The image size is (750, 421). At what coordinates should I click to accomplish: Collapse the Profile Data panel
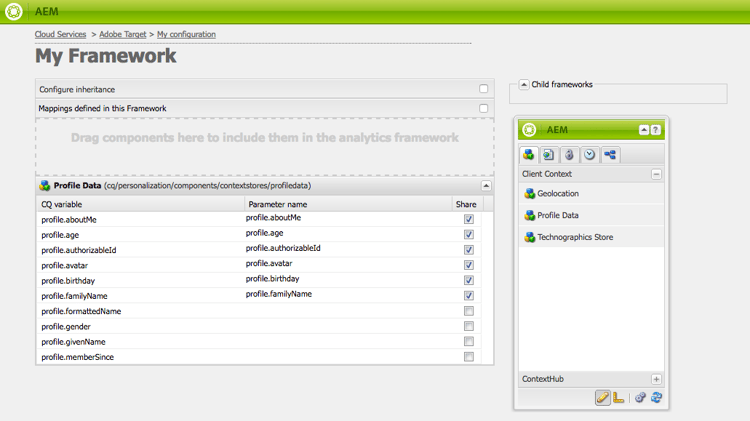pyautogui.click(x=486, y=186)
